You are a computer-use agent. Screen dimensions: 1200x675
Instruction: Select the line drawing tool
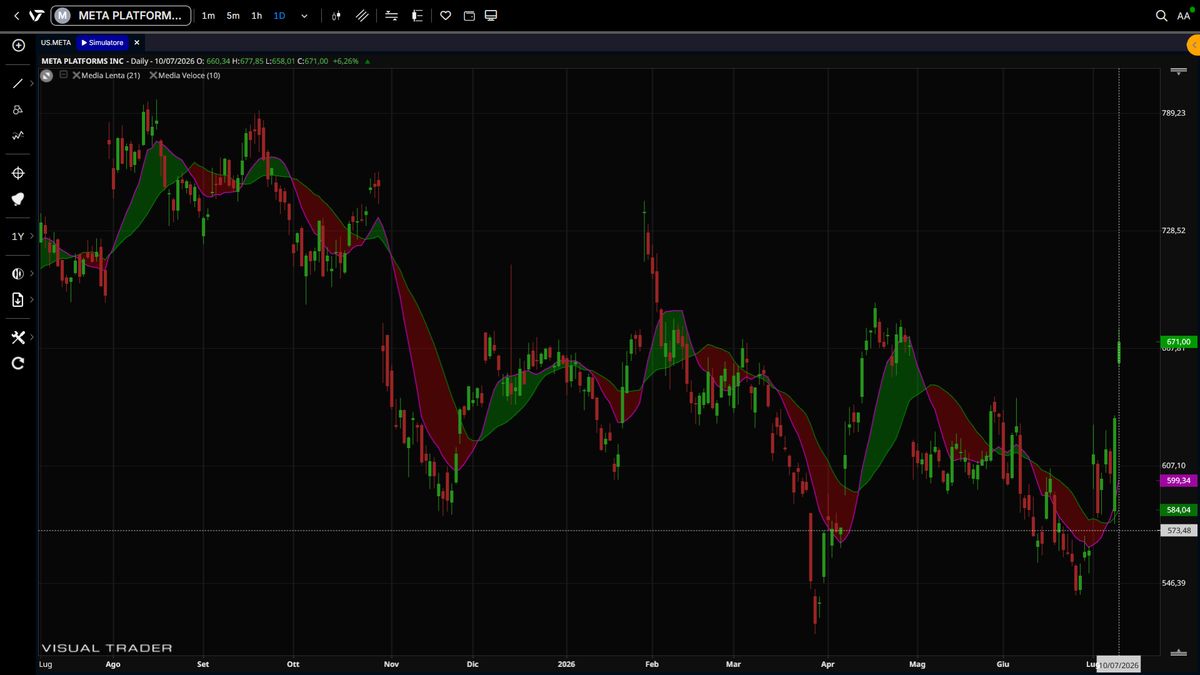pyautogui.click(x=18, y=83)
